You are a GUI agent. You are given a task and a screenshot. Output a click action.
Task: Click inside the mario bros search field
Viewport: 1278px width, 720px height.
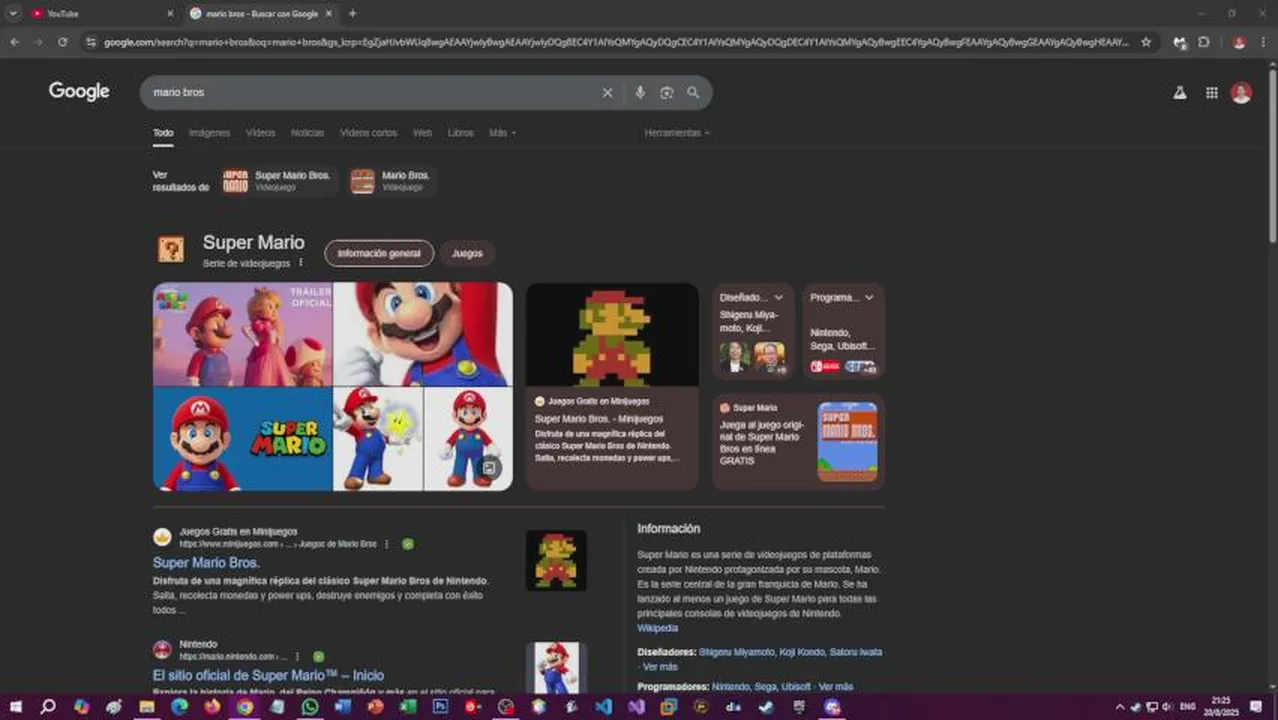(370, 92)
